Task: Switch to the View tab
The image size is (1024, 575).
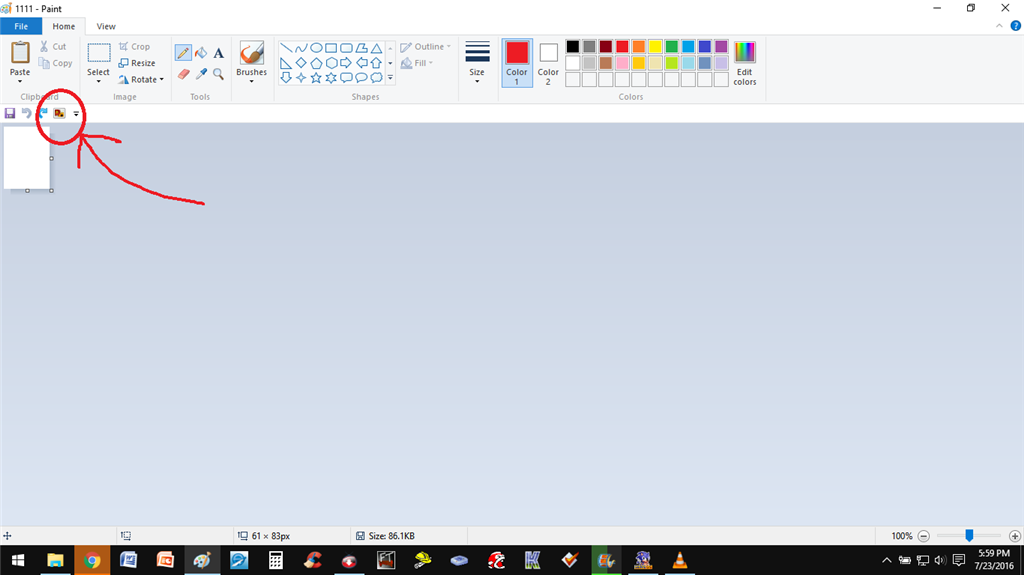Action: coord(106,26)
